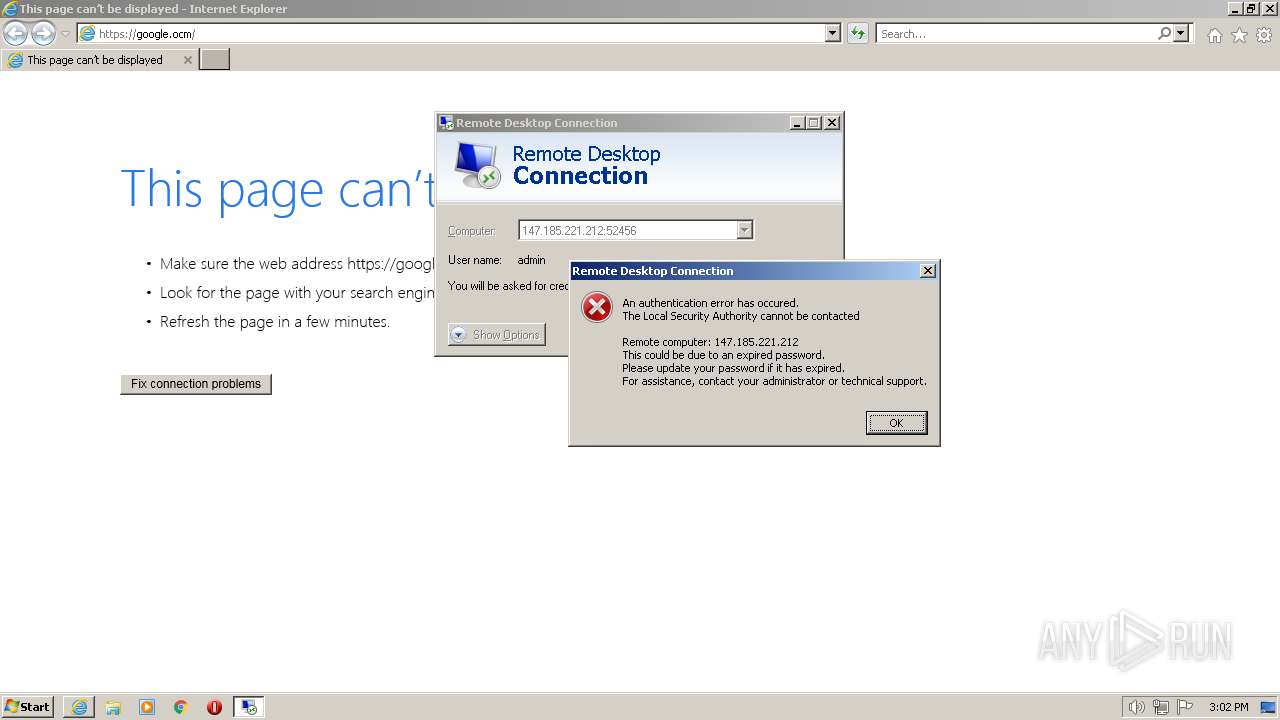The height and width of the screenshot is (720, 1280).
Task: Open the address bar autocomplete dropdown
Action: click(833, 33)
